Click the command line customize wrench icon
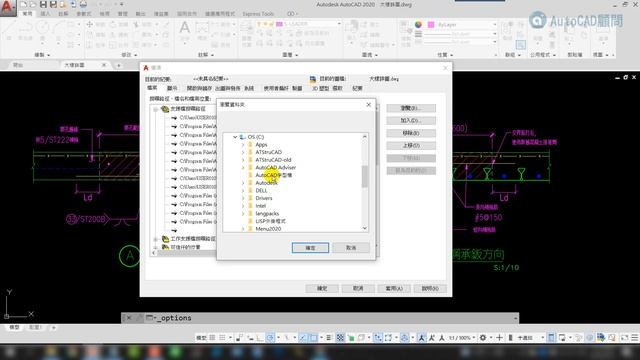640x360 pixels. tap(139, 318)
